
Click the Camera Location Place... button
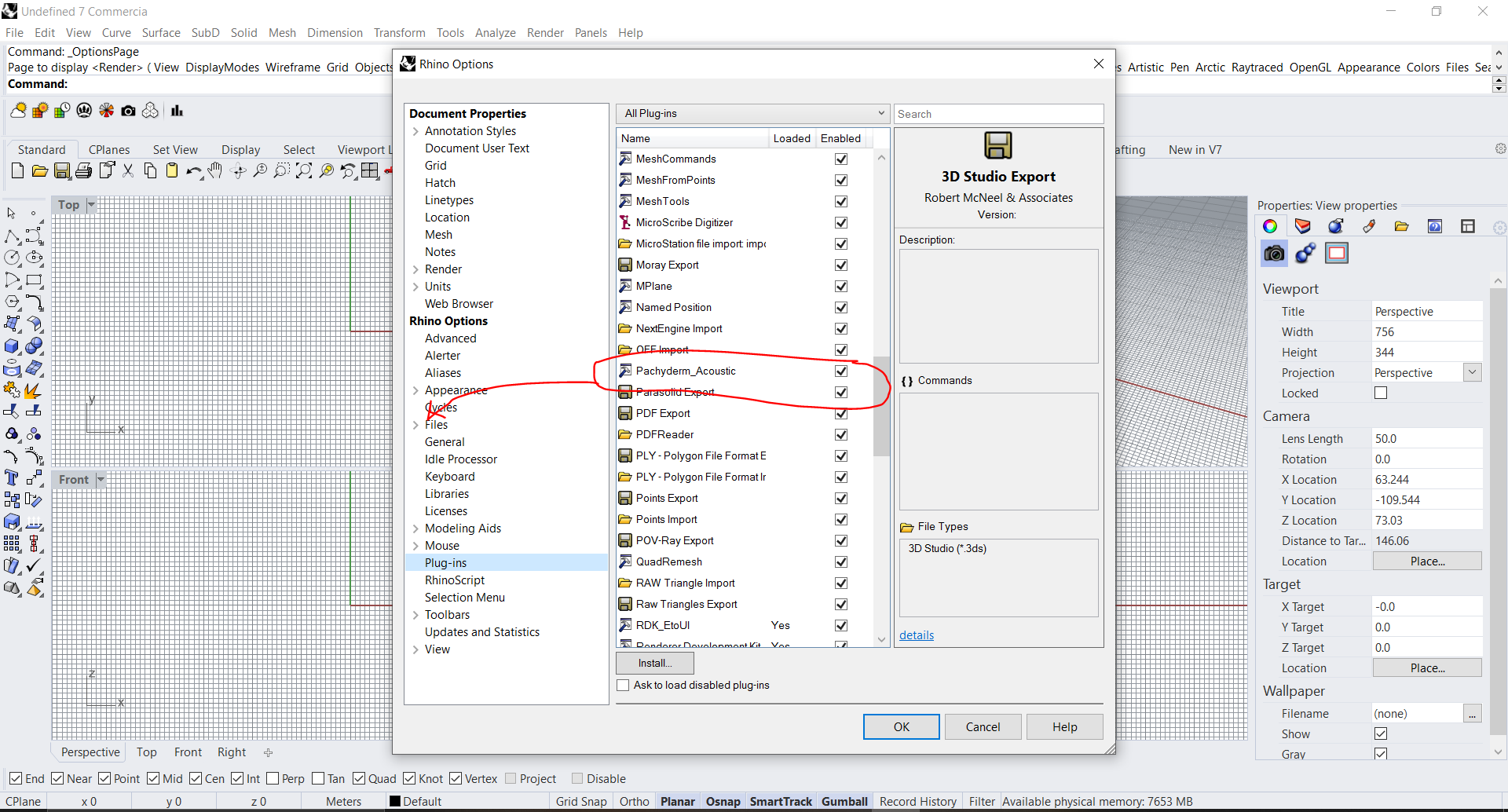coord(1427,561)
